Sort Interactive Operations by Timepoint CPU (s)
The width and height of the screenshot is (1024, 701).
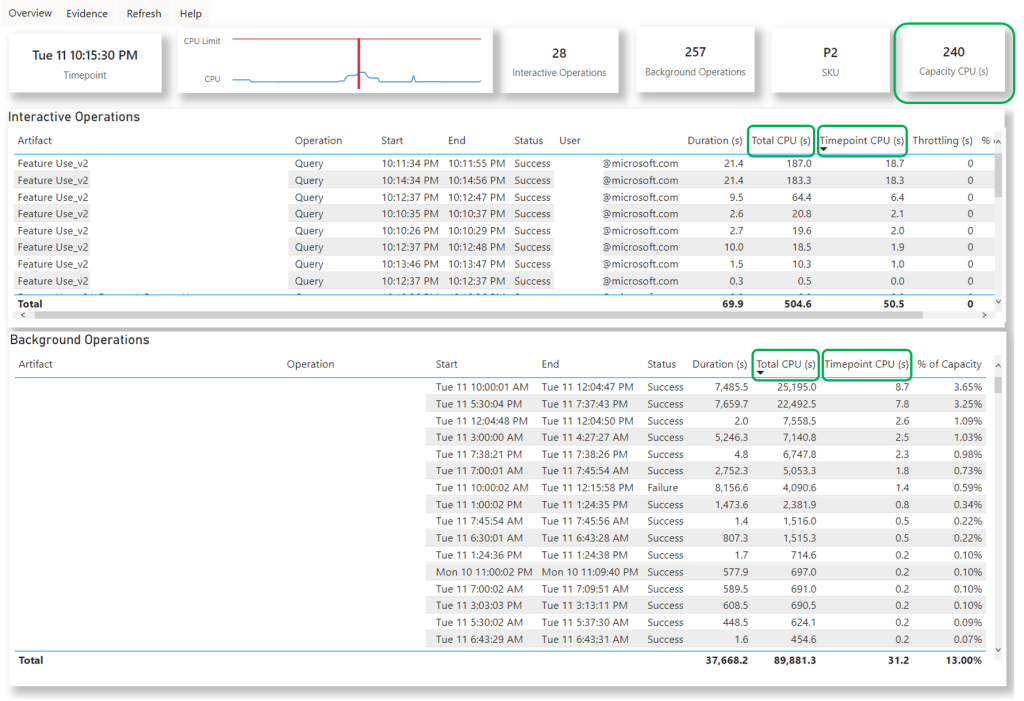[x=861, y=140]
